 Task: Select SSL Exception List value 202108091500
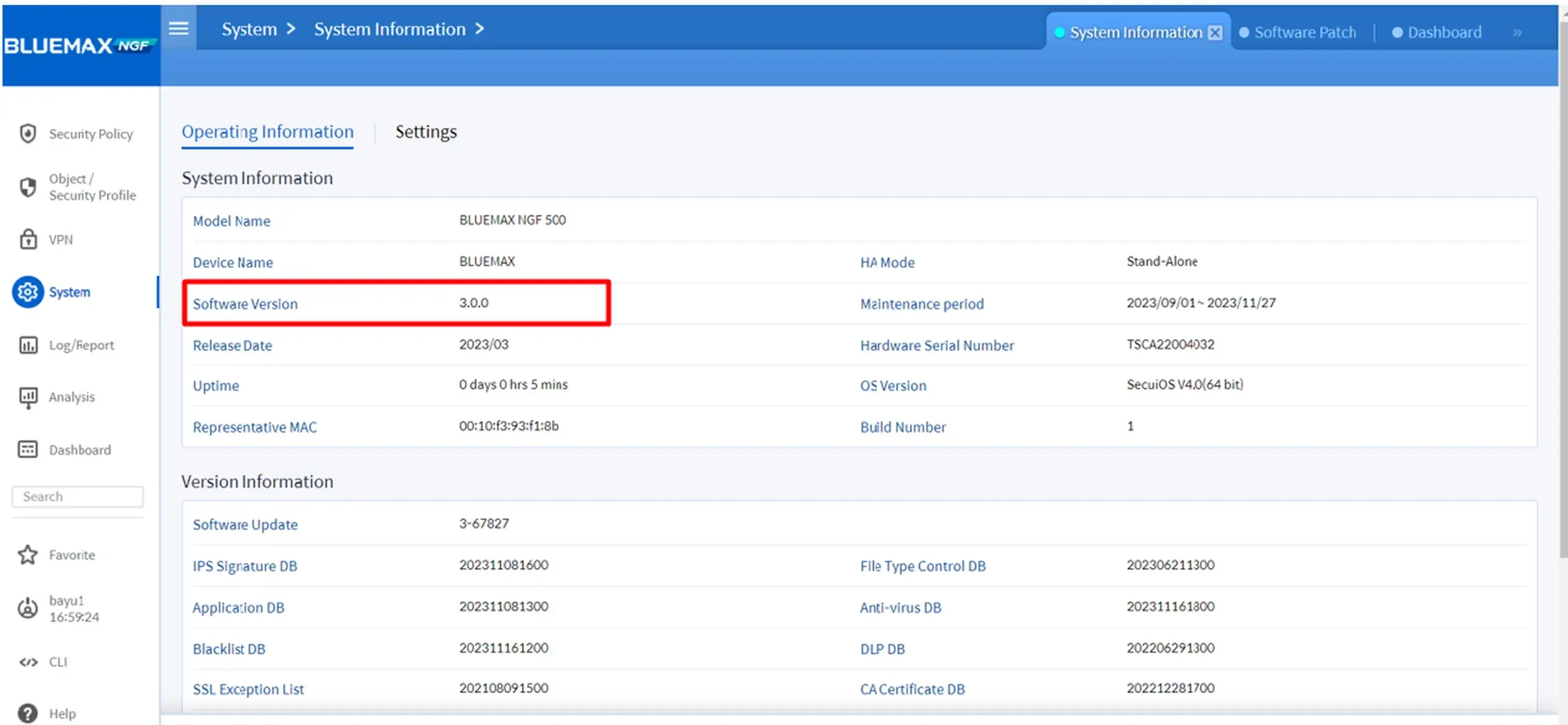504,688
